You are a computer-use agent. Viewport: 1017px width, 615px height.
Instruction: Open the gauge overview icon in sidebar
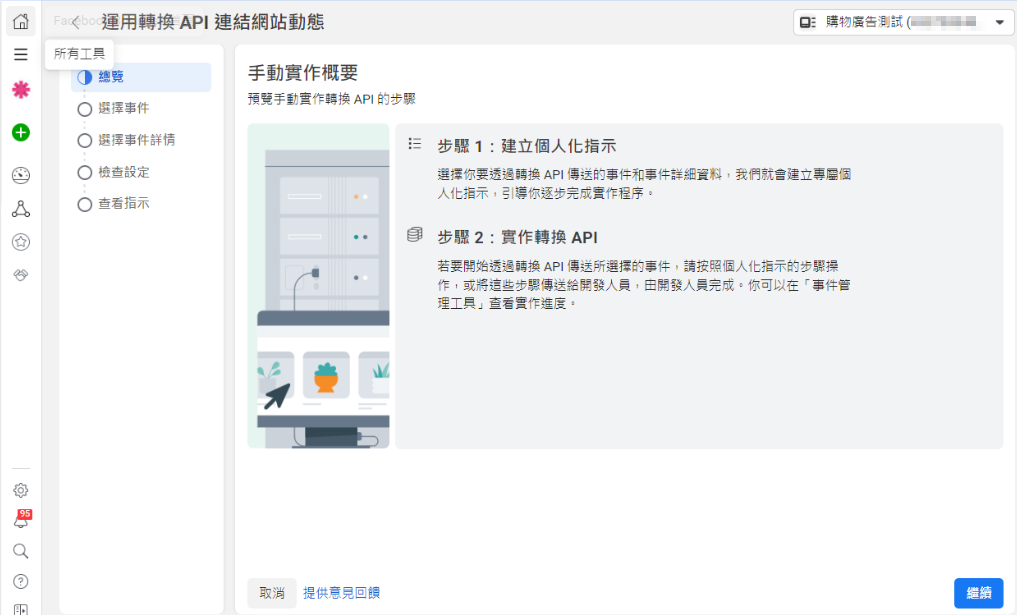pos(20,176)
